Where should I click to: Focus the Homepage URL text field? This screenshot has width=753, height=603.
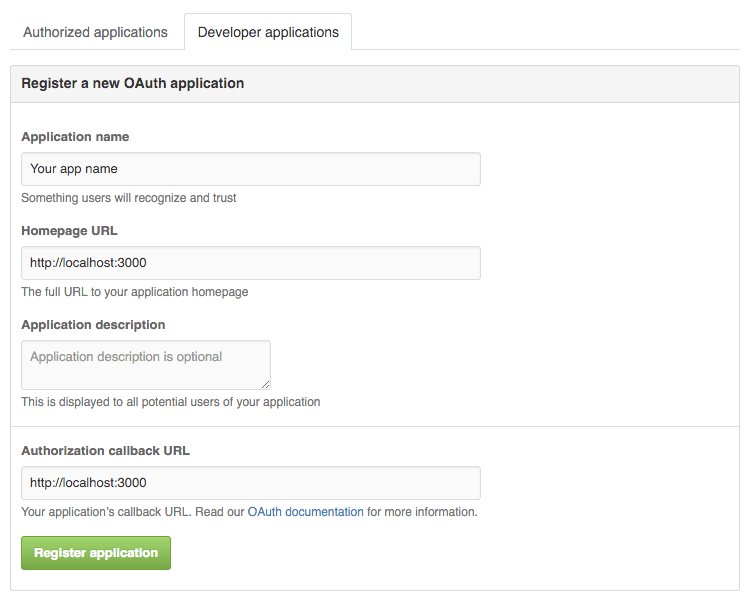[x=251, y=263]
